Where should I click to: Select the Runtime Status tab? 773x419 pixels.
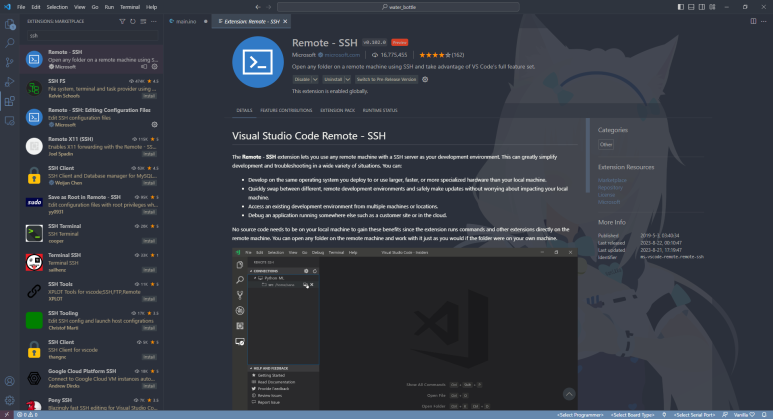pos(380,110)
